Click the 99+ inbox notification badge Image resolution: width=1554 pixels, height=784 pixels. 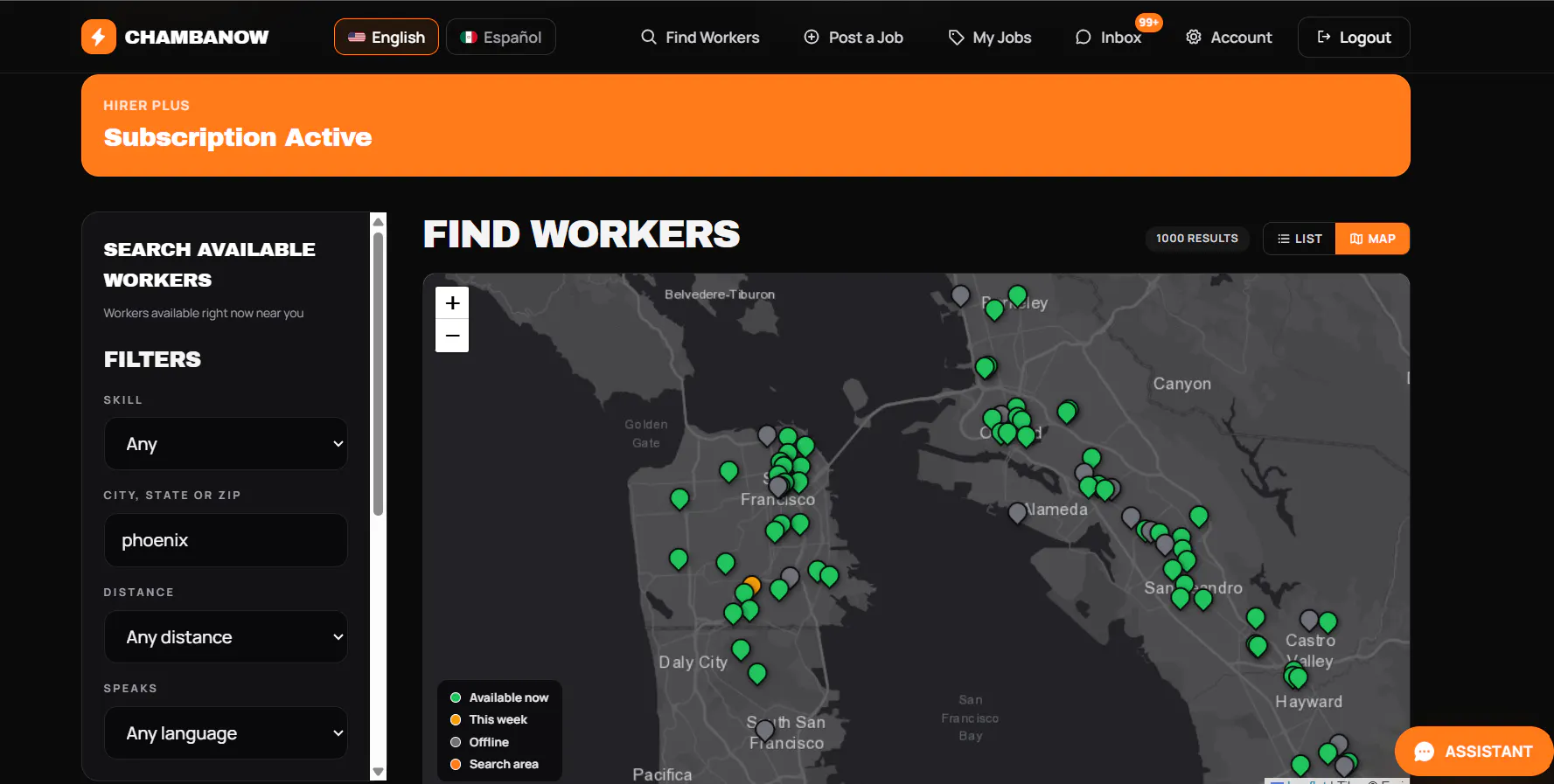pos(1148,22)
